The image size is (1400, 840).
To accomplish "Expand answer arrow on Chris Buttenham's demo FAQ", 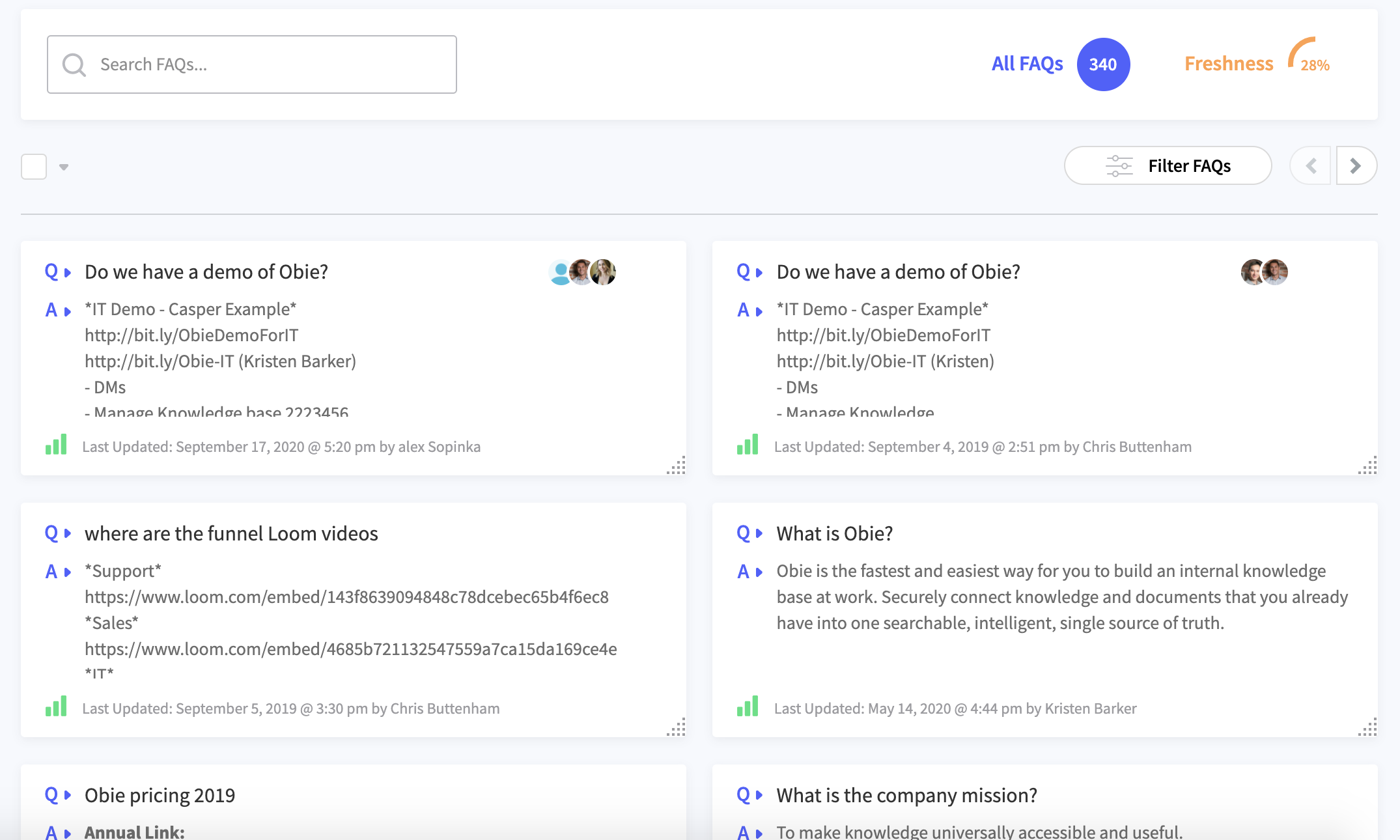I will coord(759,312).
